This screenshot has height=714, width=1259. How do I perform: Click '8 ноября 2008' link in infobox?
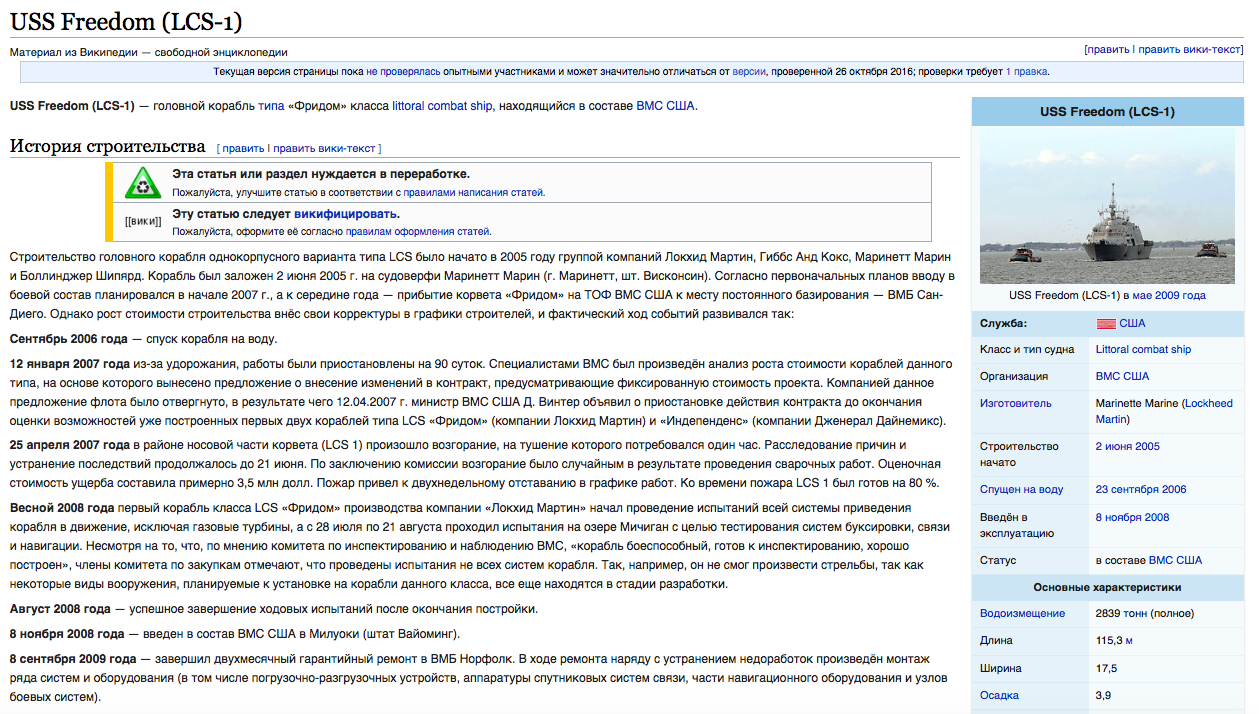(1132, 518)
